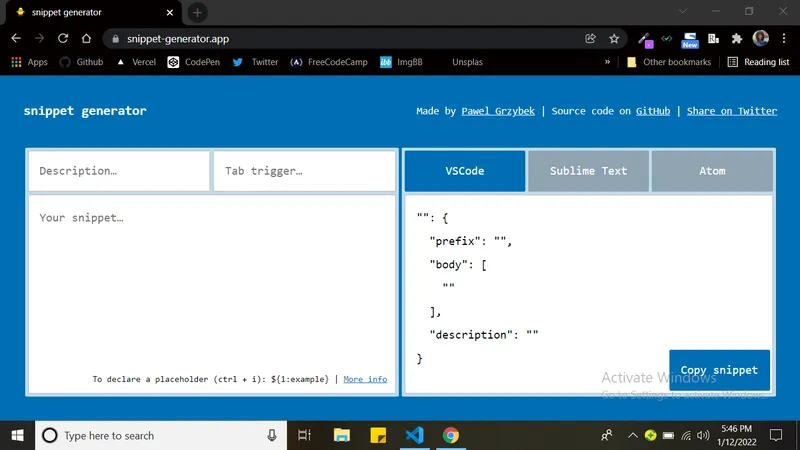800x450 pixels.
Task: Reload the snippet generator page
Action: 63,39
